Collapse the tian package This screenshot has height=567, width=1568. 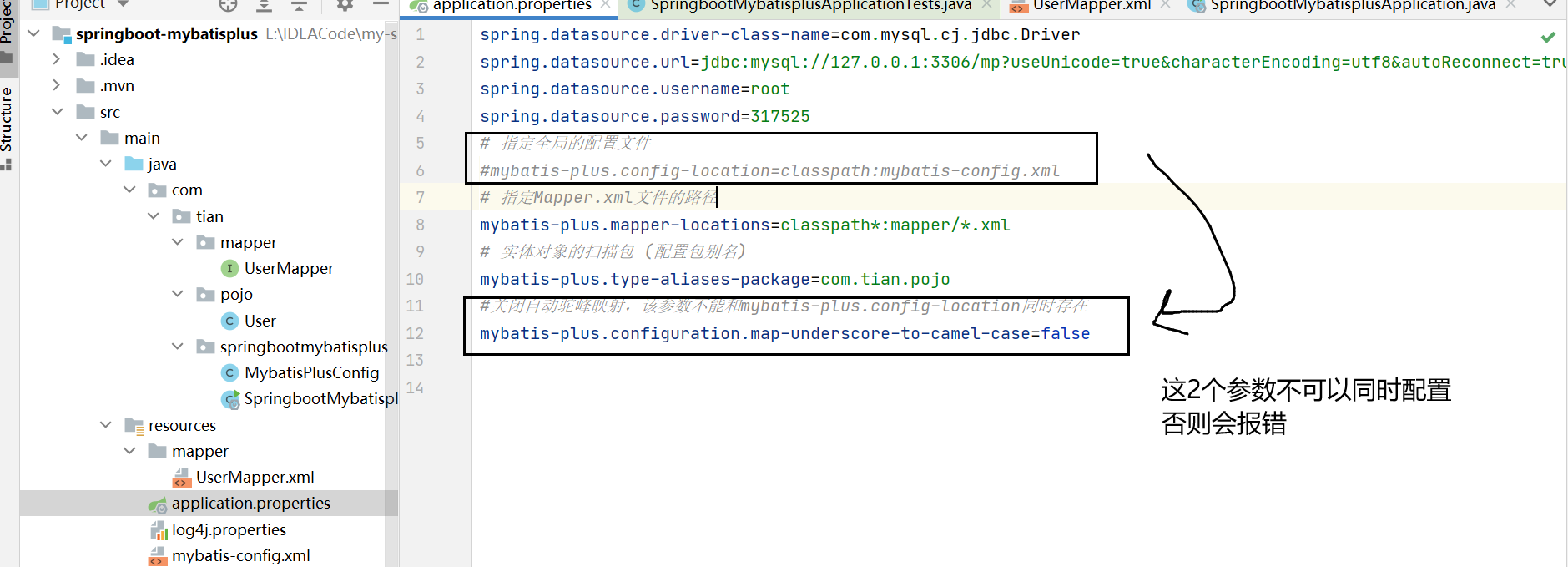(x=153, y=216)
